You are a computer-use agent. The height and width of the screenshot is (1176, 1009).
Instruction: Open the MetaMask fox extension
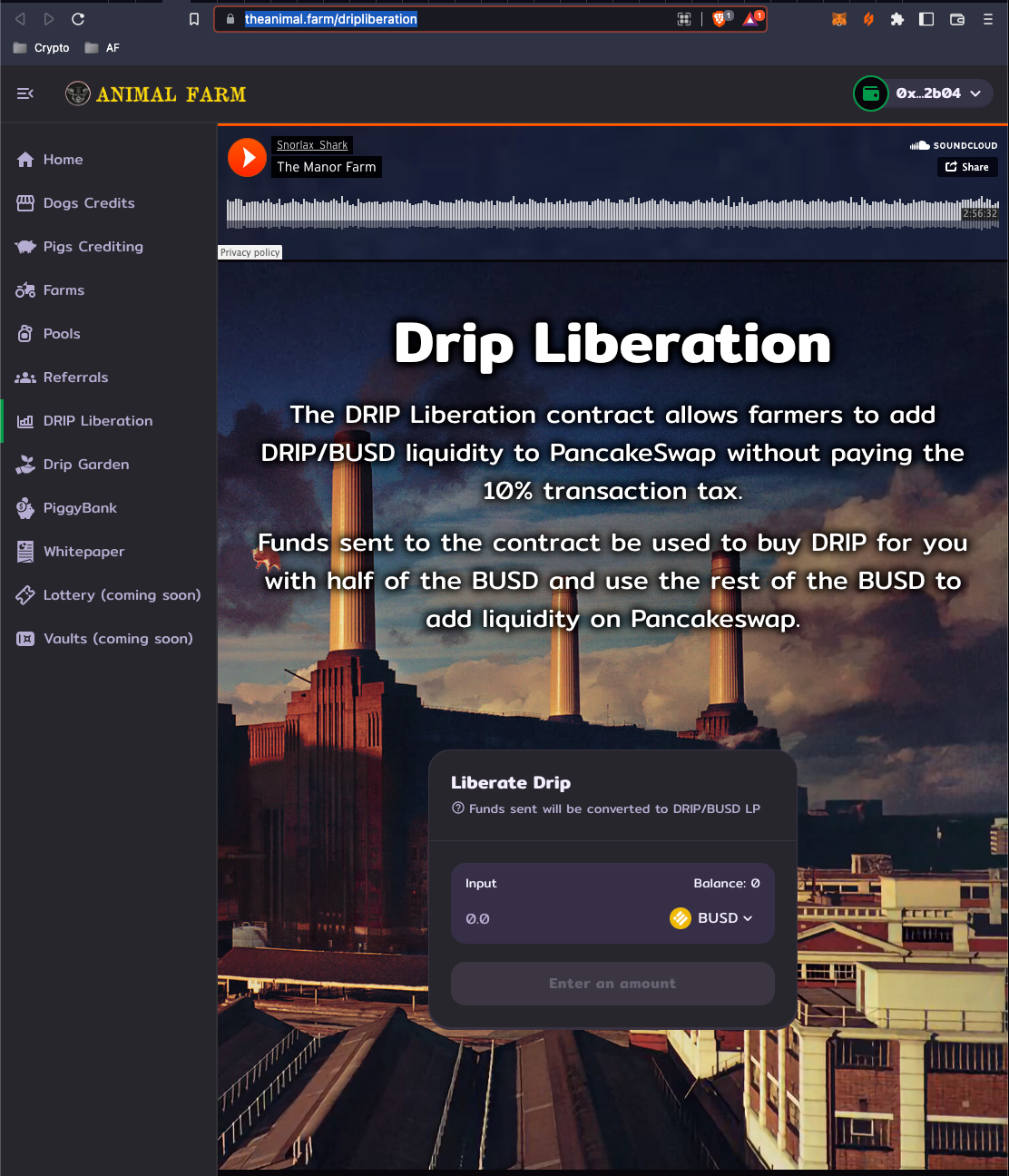tap(839, 19)
